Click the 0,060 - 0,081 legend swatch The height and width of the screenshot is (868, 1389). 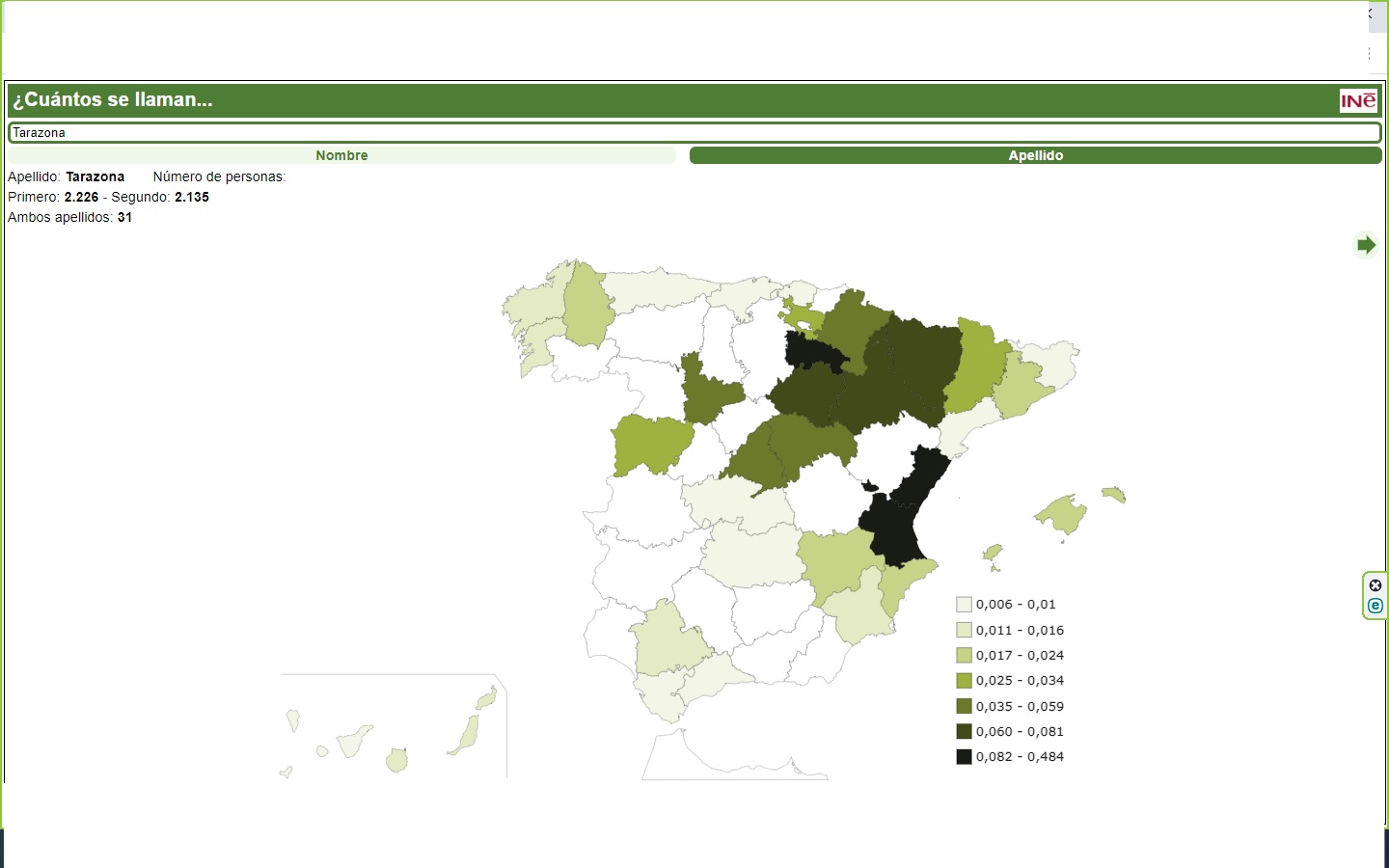964,732
